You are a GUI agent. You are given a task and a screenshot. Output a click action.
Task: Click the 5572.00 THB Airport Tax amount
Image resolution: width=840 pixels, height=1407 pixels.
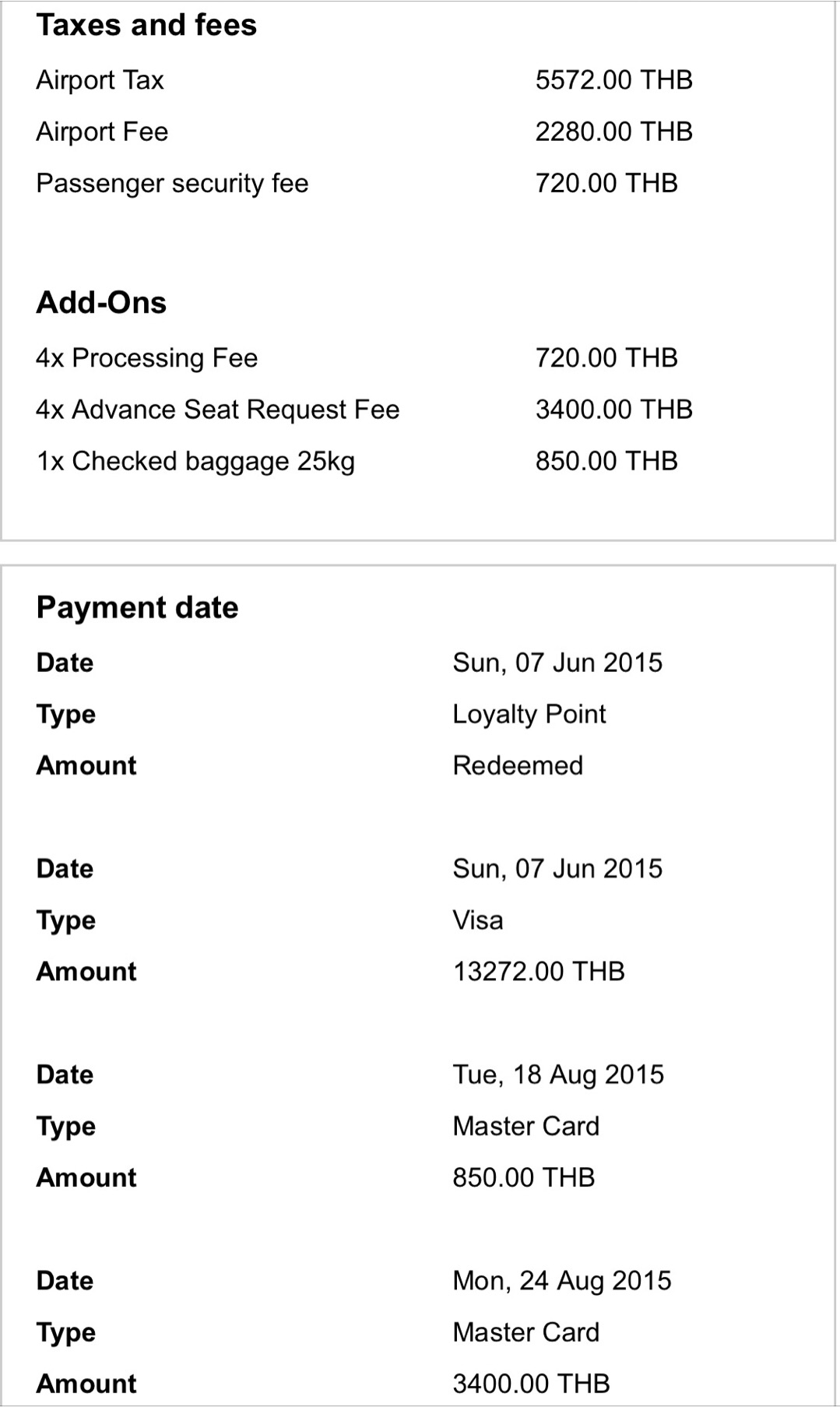click(x=613, y=80)
